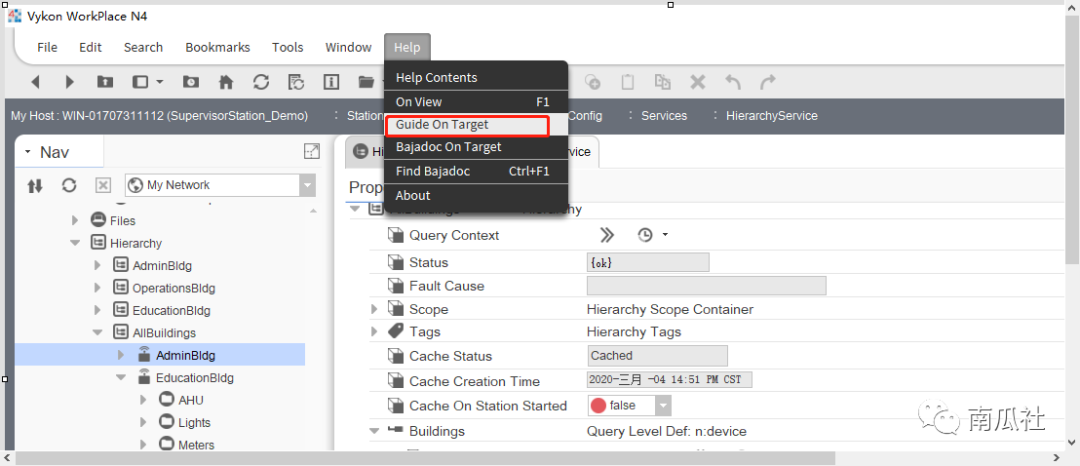Open the Bookmarks menu
The height and width of the screenshot is (466, 1080).
(x=217, y=47)
